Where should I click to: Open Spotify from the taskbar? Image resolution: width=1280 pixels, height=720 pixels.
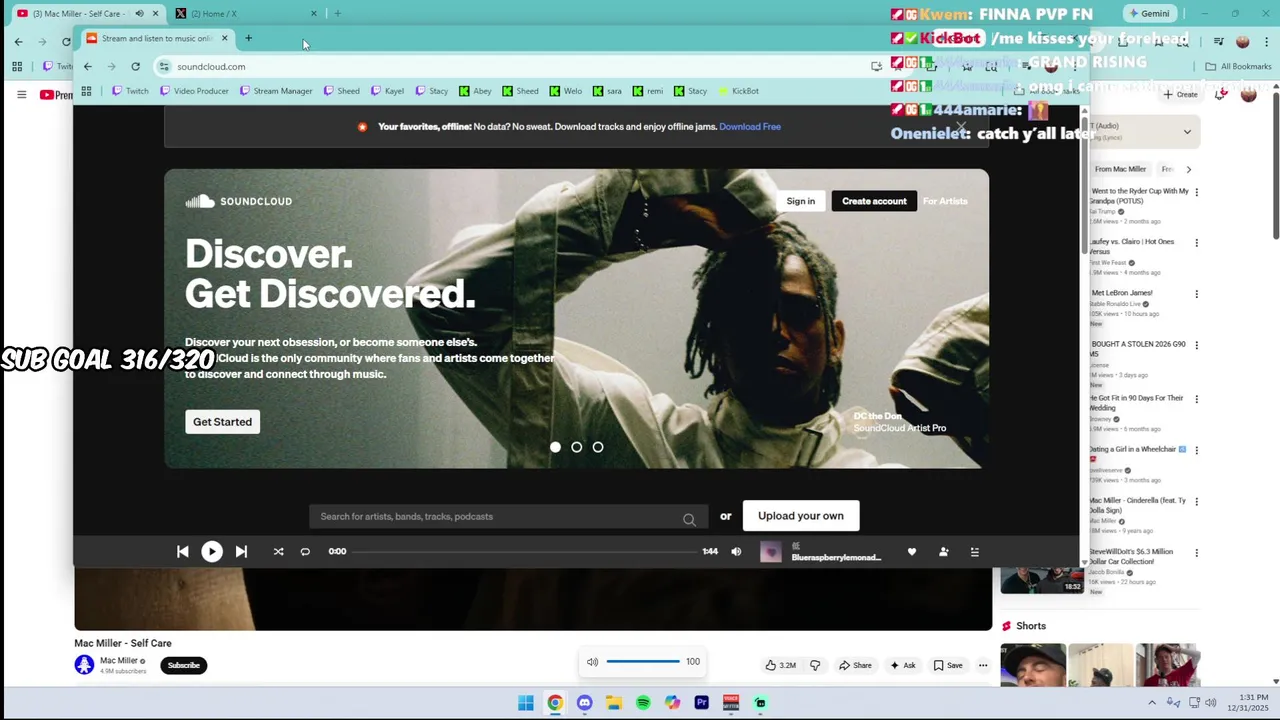643,703
